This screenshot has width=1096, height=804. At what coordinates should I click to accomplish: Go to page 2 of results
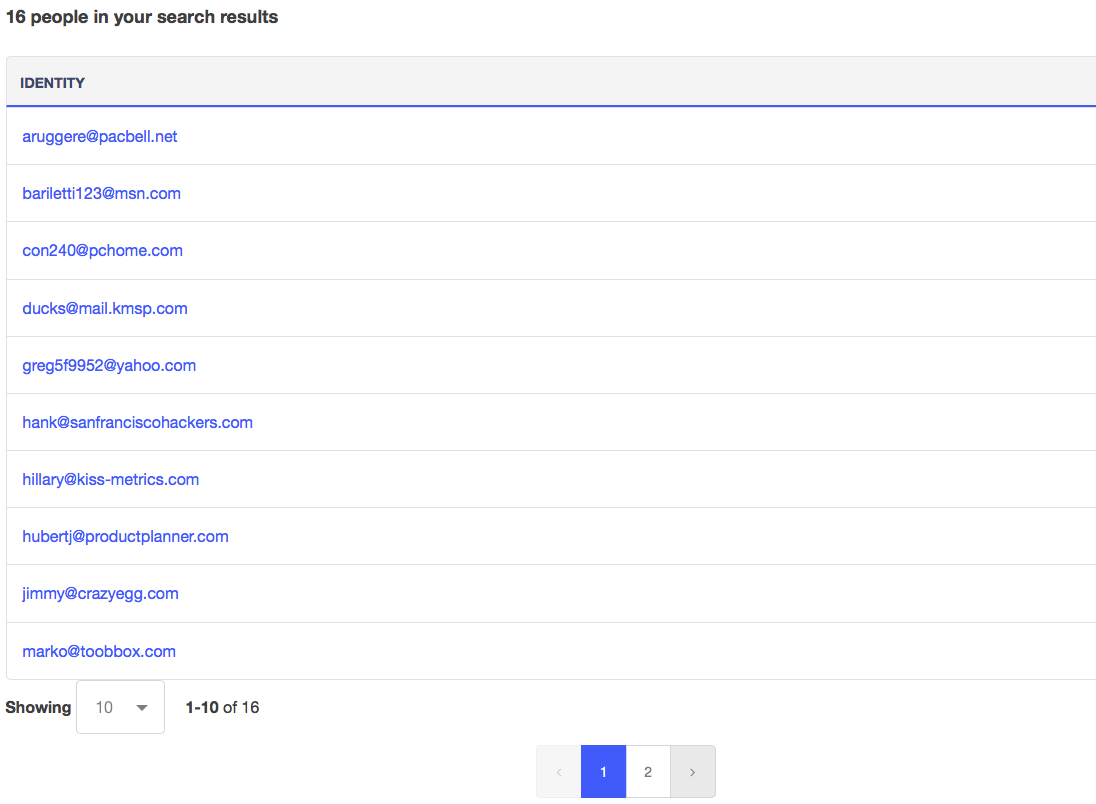coord(648,771)
